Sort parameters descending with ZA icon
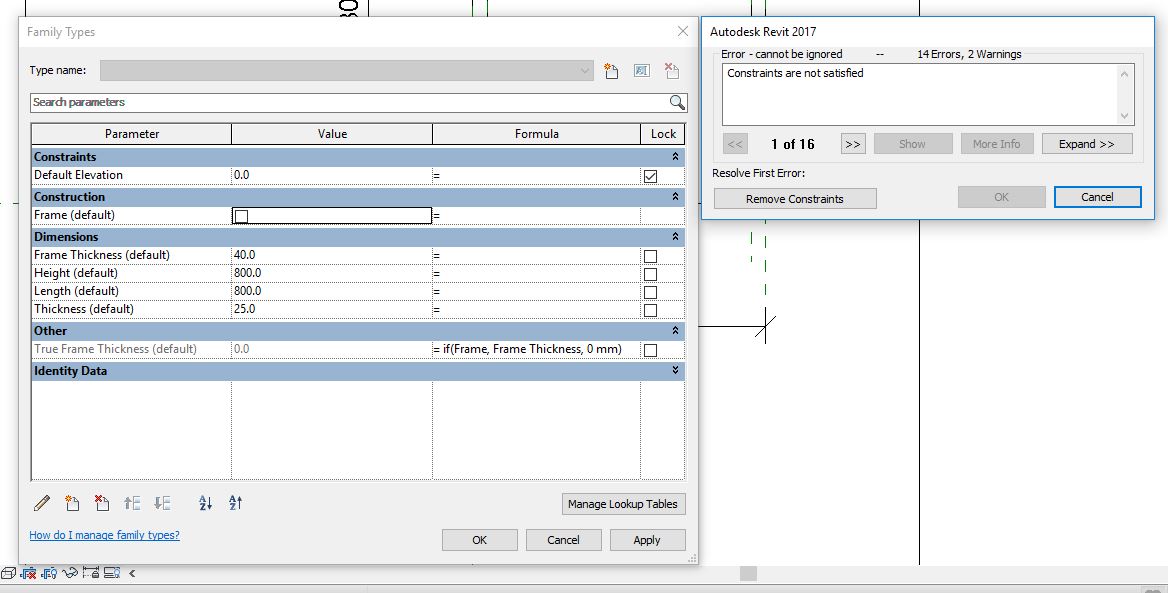The height and width of the screenshot is (593, 1168). [x=235, y=503]
